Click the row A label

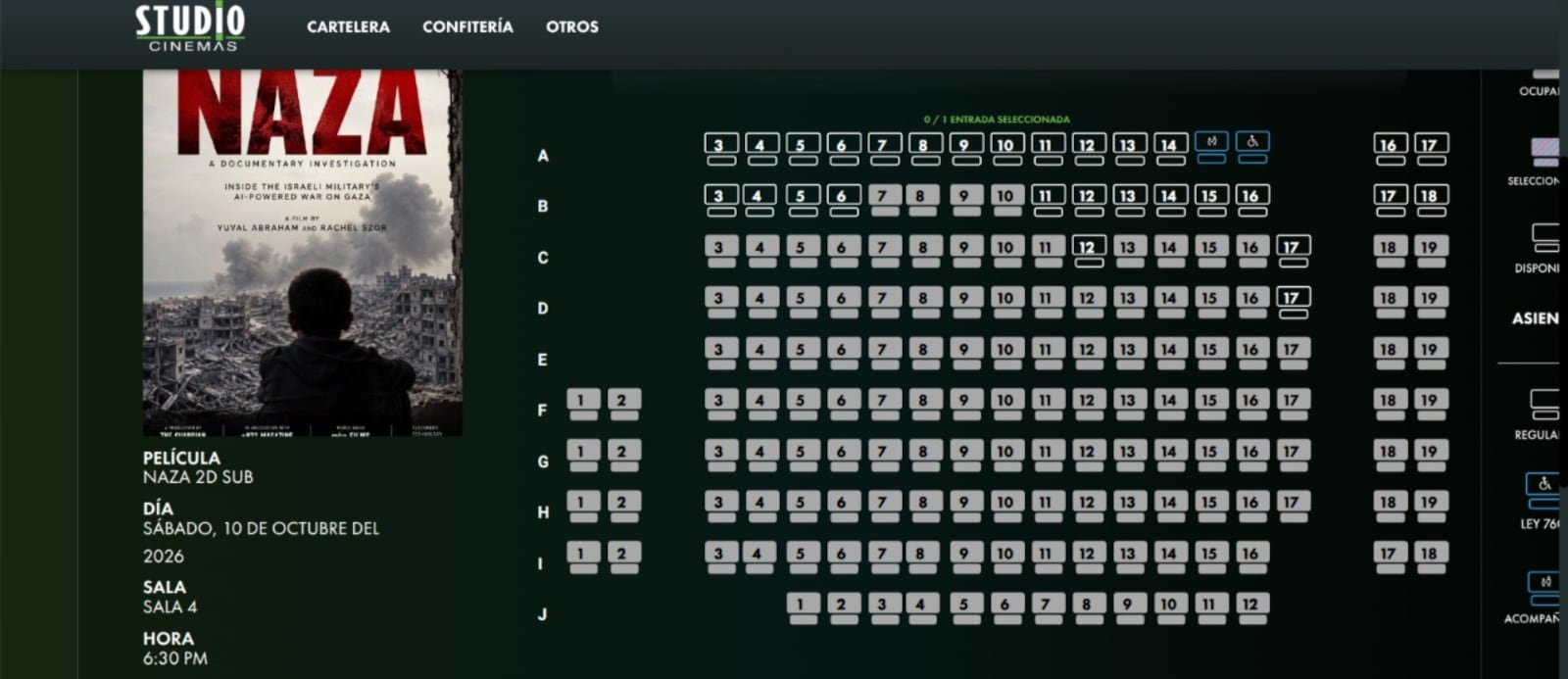543,156
